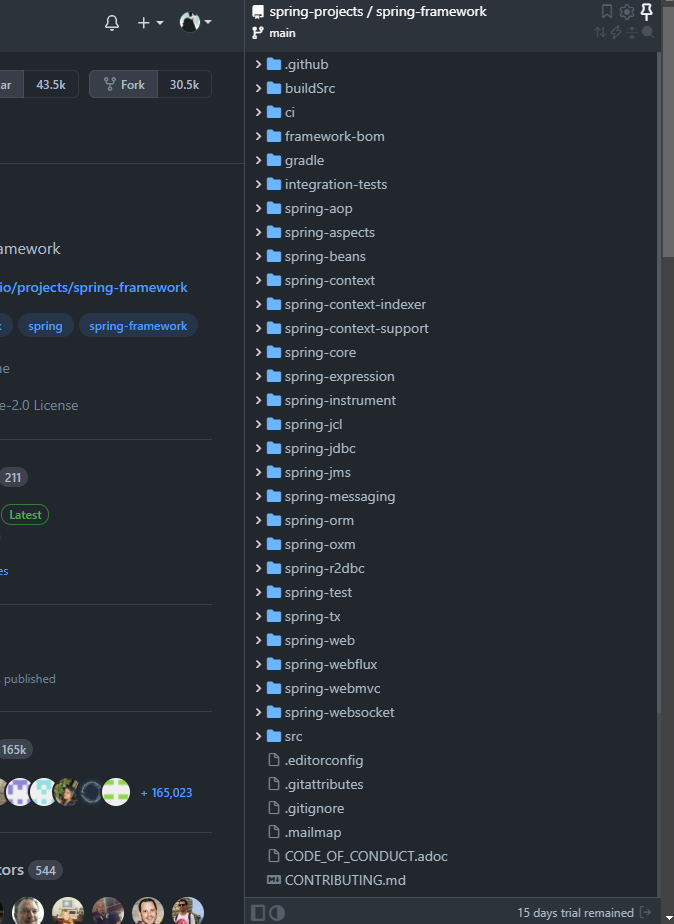674x924 pixels.
Task: Open the + 165,023 dependents link
Action: (167, 793)
